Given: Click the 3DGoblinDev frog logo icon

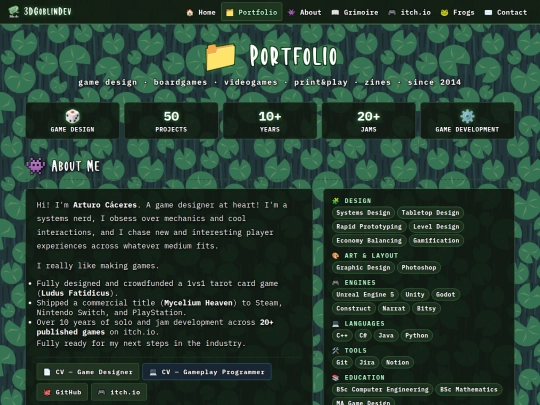Looking at the screenshot, I should pyautogui.click(x=14, y=11).
